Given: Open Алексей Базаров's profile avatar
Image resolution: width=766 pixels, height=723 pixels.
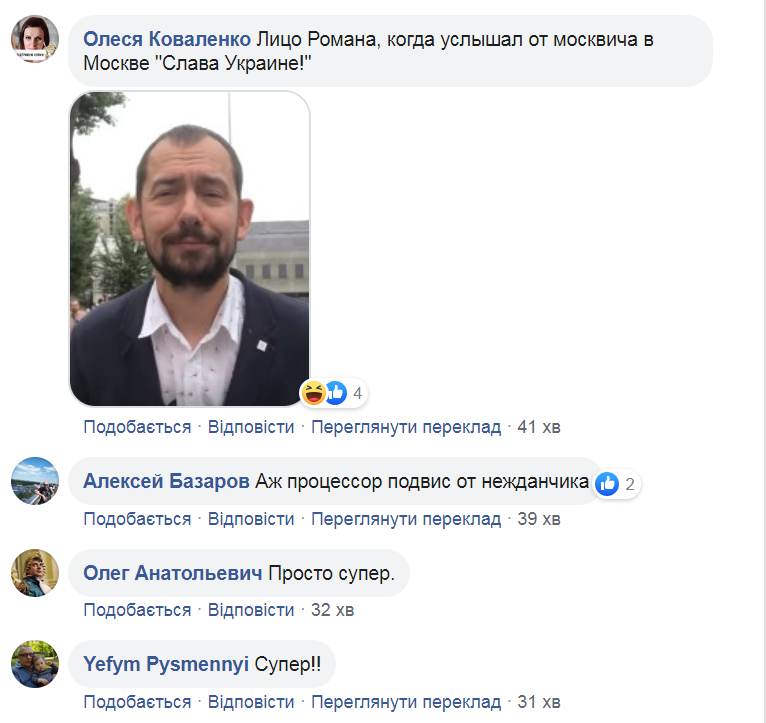Looking at the screenshot, I should tap(35, 481).
